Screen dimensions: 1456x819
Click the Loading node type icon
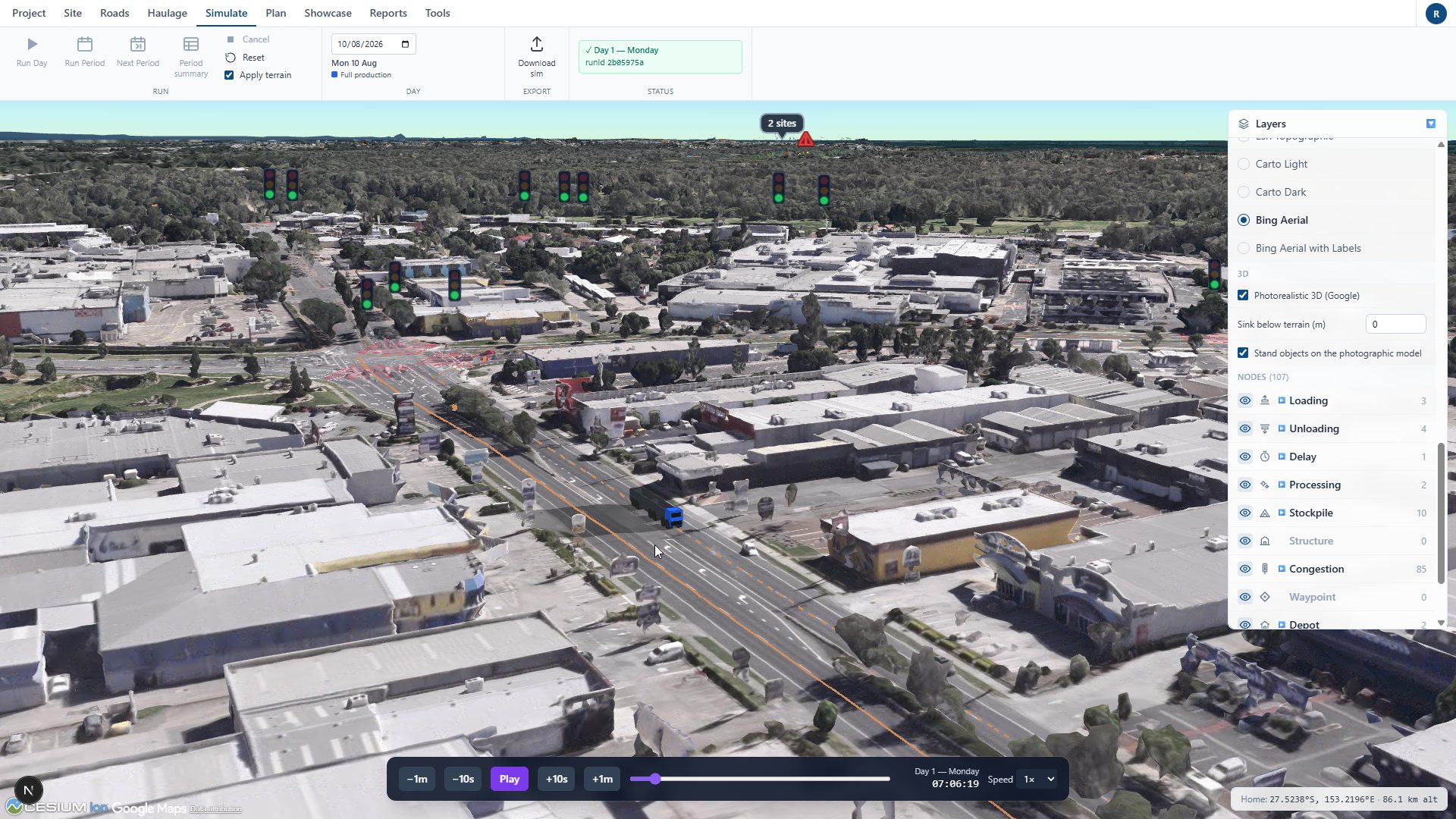(1265, 400)
